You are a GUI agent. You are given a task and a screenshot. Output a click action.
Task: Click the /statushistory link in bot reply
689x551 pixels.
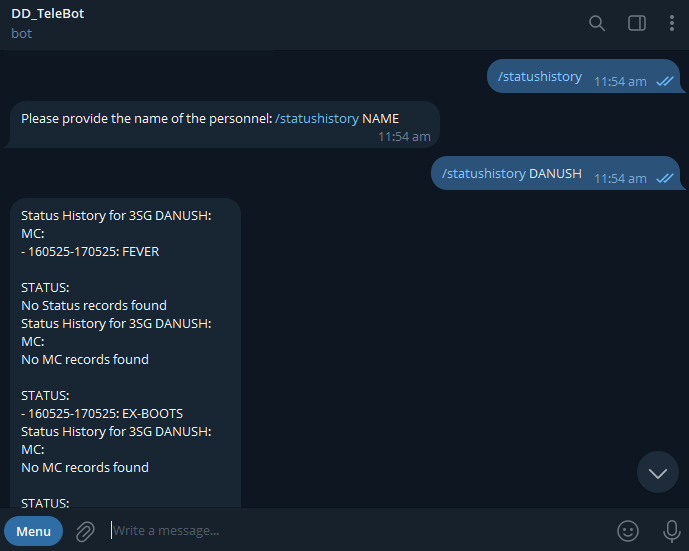click(x=316, y=118)
